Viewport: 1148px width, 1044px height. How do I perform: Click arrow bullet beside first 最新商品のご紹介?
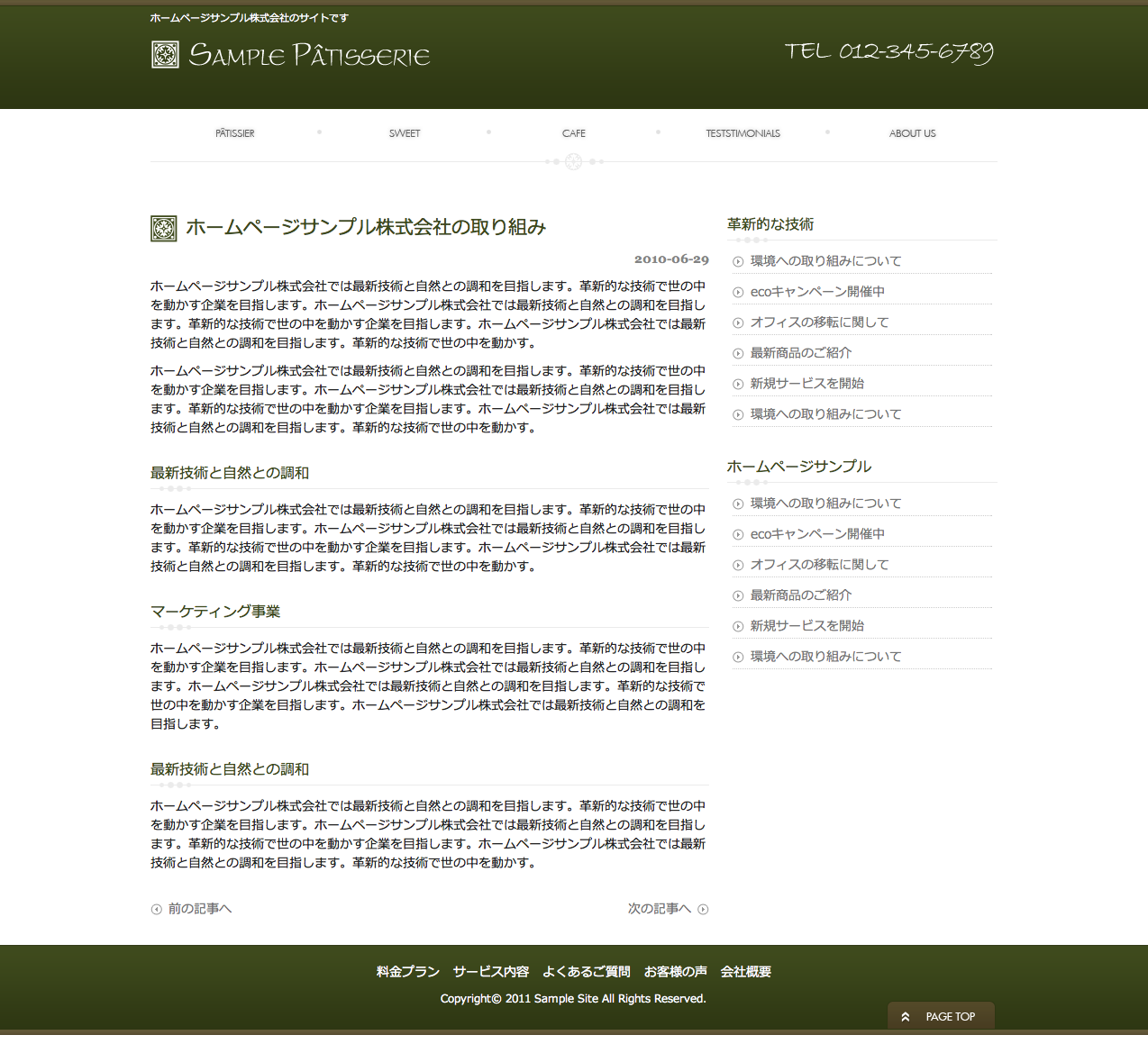pos(738,354)
